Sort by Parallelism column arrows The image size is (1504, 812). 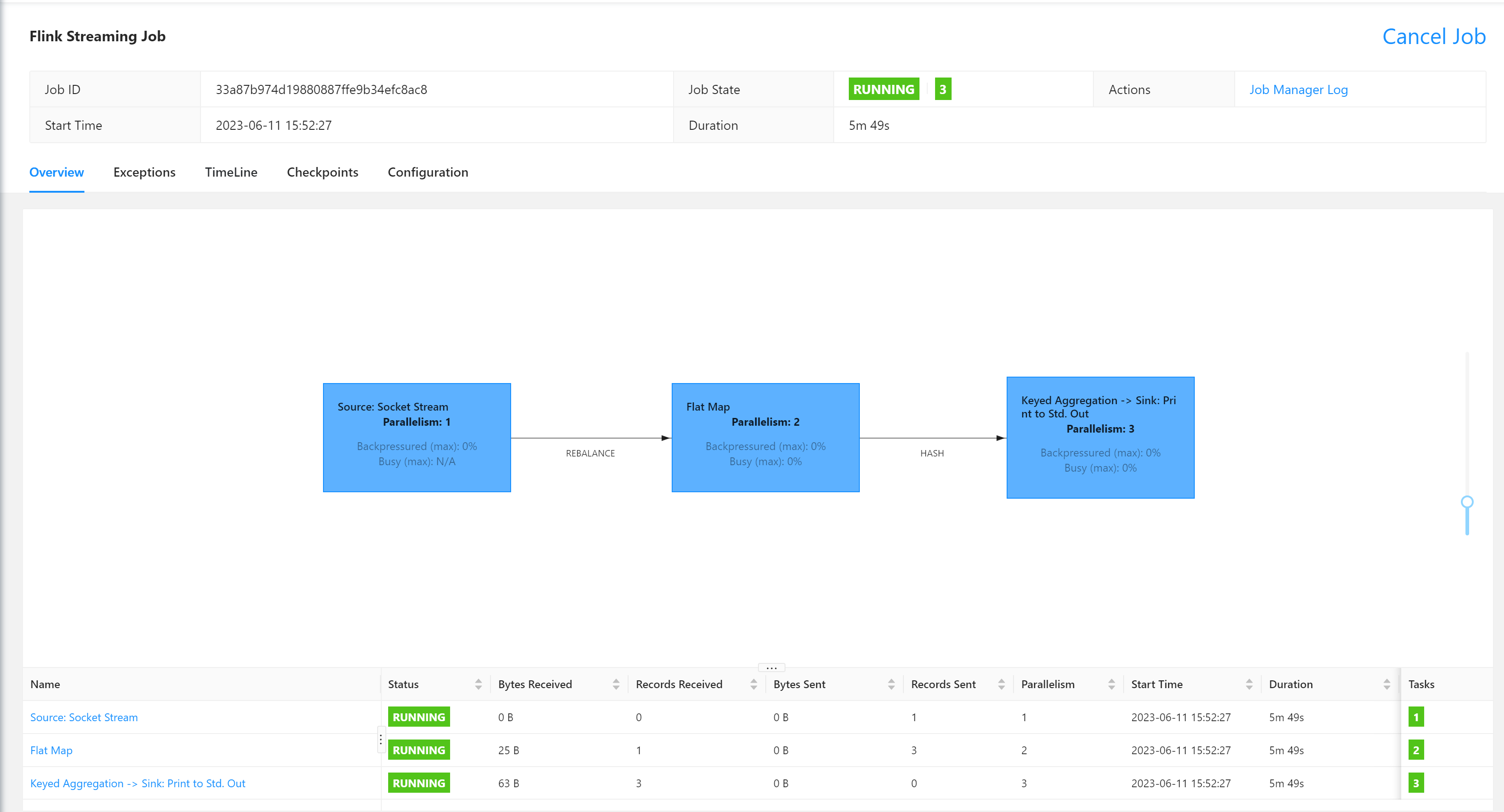pos(1111,684)
